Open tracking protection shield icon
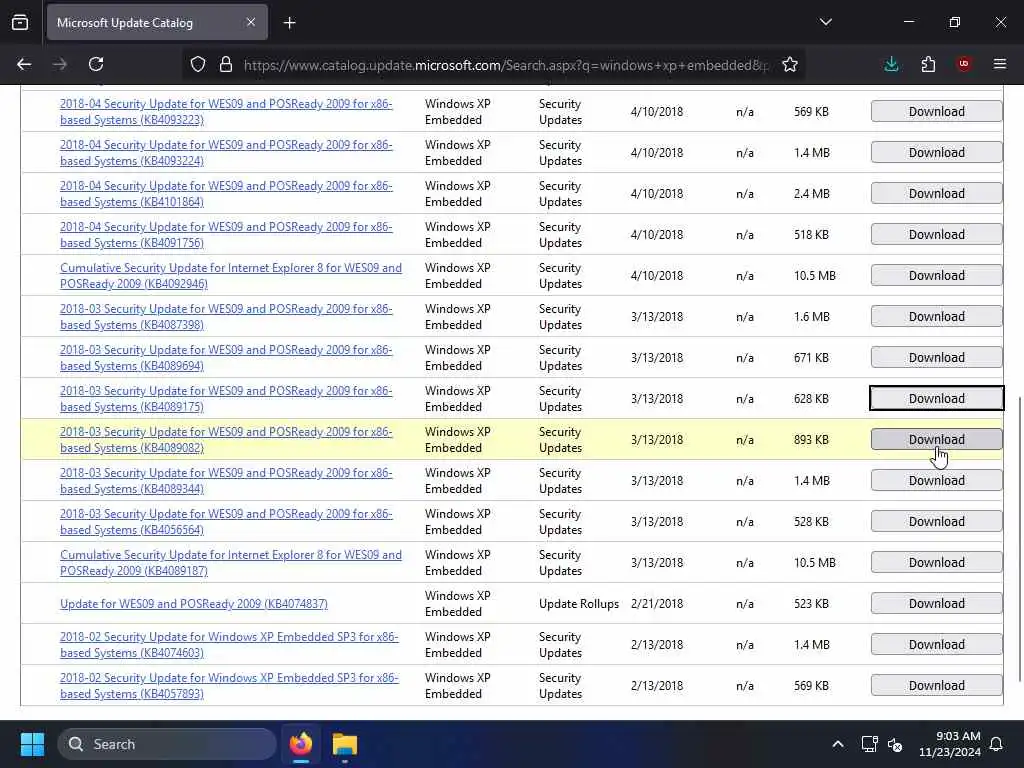The width and height of the screenshot is (1024, 768). (x=198, y=64)
